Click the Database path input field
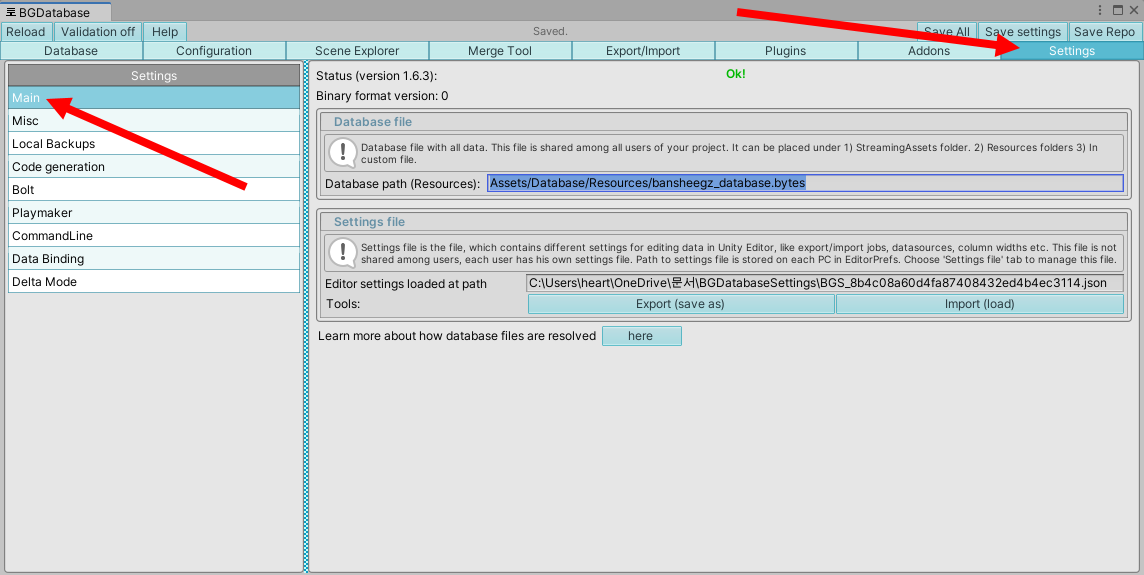This screenshot has width=1144, height=575. [805, 183]
